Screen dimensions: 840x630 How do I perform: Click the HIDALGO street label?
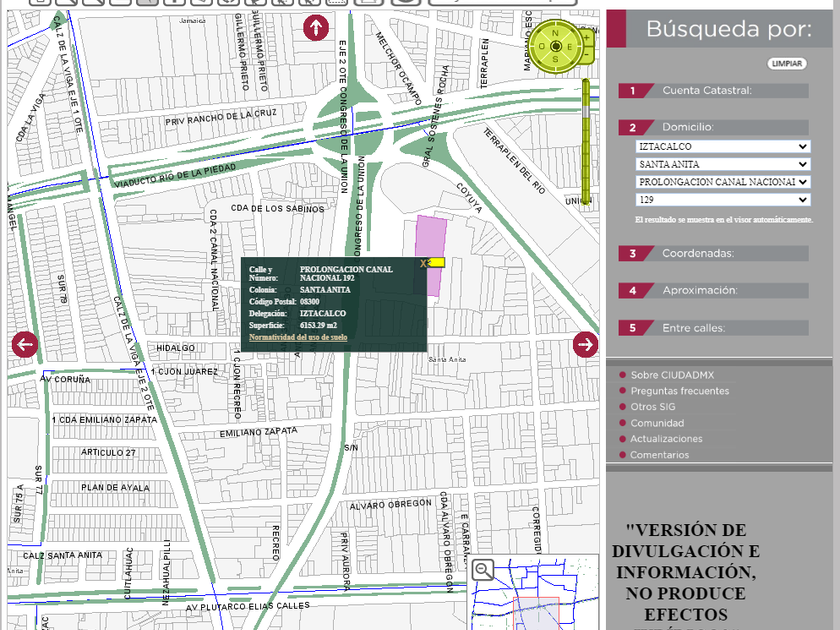(x=175, y=348)
